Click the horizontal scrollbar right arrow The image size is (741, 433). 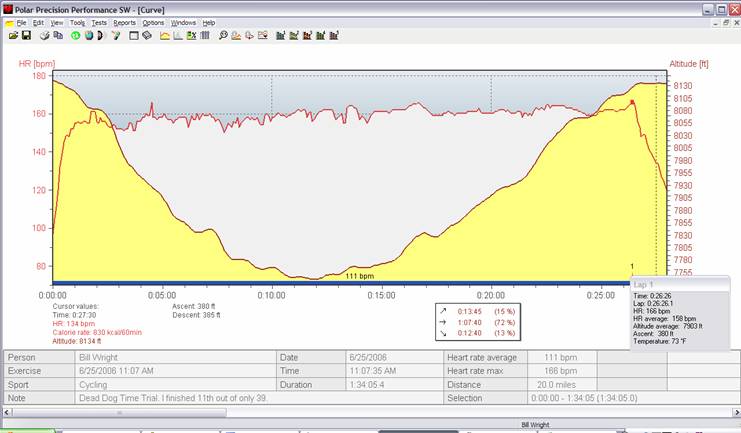736,413
